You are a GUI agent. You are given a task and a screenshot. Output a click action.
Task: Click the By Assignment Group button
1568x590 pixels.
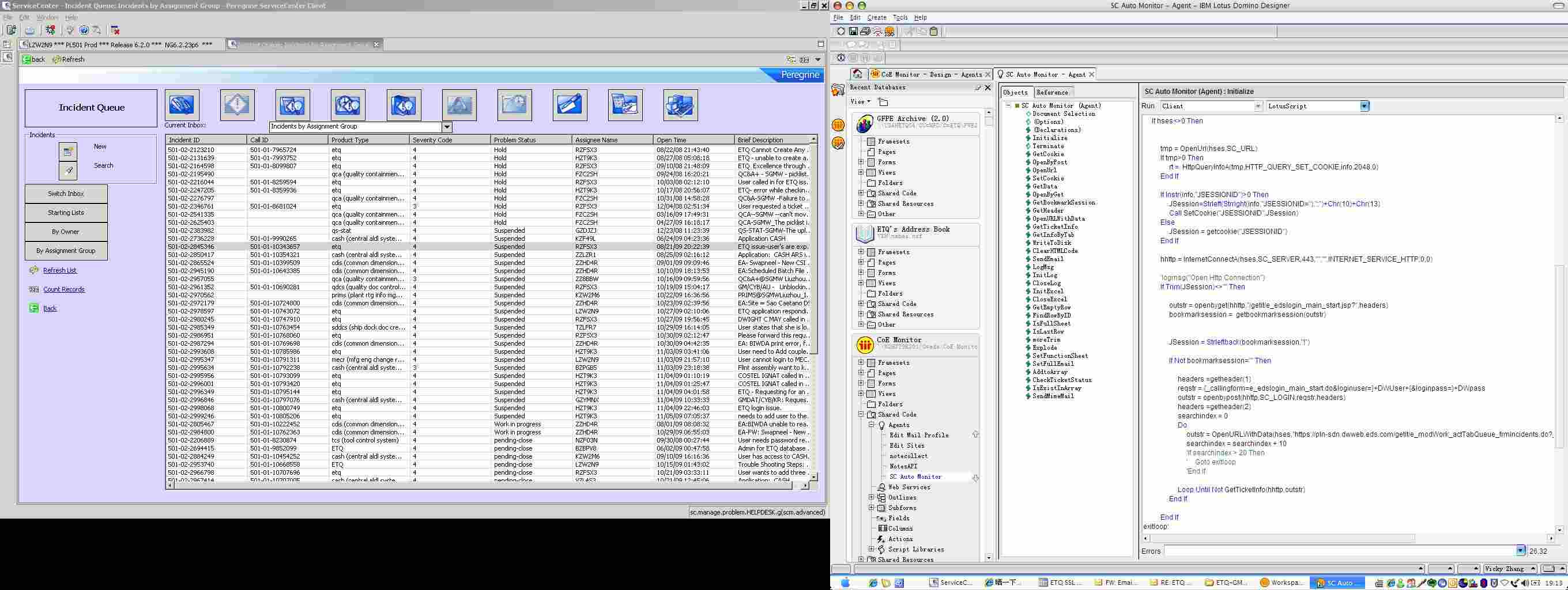click(x=66, y=251)
